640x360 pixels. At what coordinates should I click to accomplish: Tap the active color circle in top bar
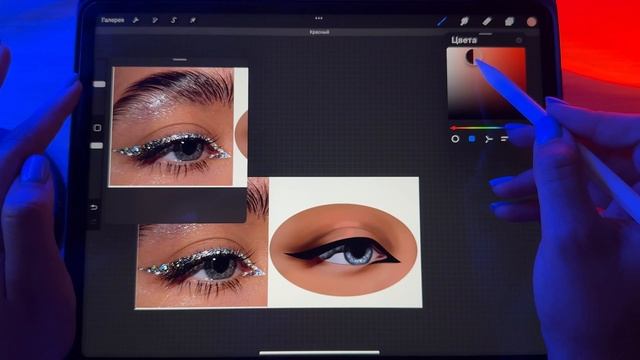click(x=531, y=22)
